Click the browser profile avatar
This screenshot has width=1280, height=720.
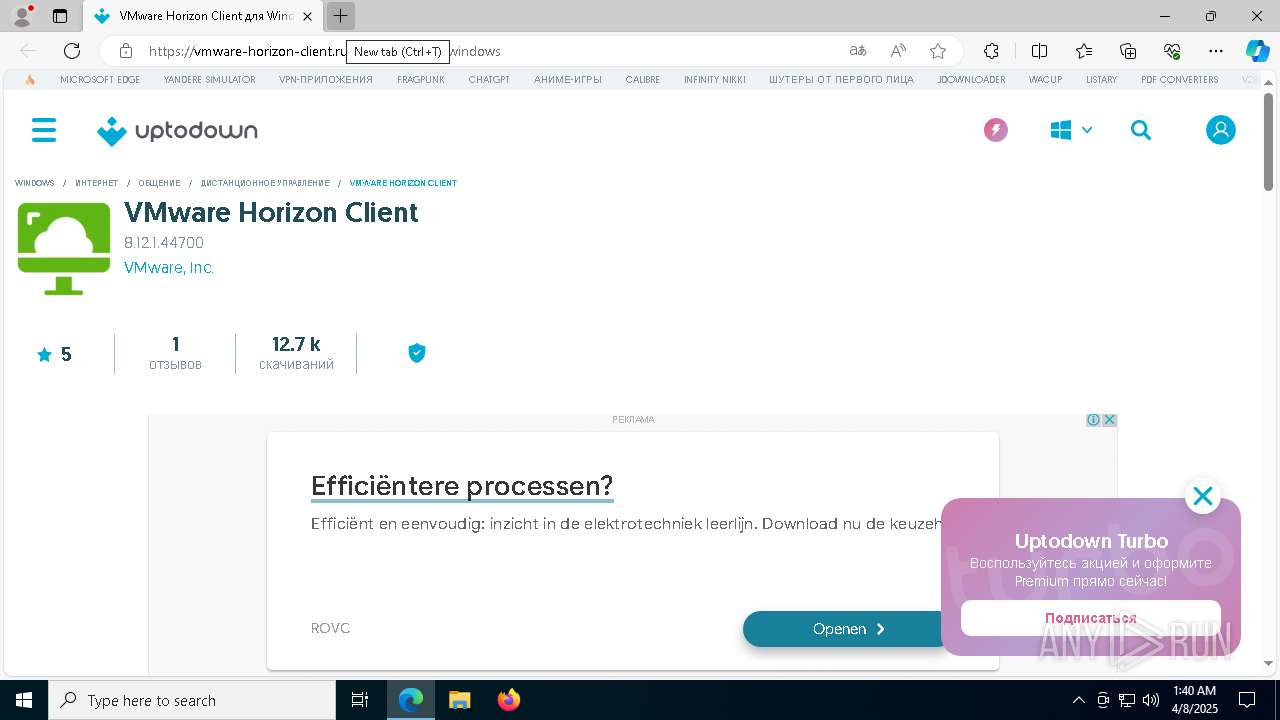(22, 16)
